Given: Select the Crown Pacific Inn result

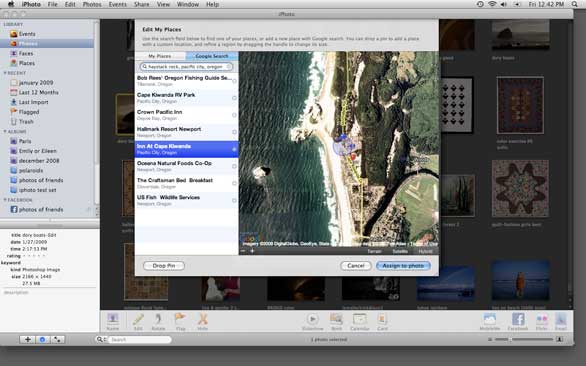Looking at the screenshot, I should point(186,115).
